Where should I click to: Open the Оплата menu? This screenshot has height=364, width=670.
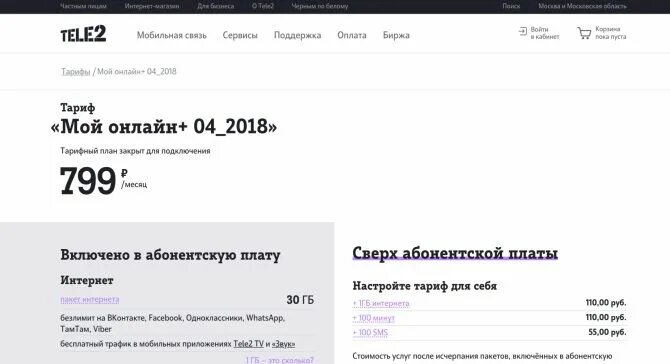(352, 35)
